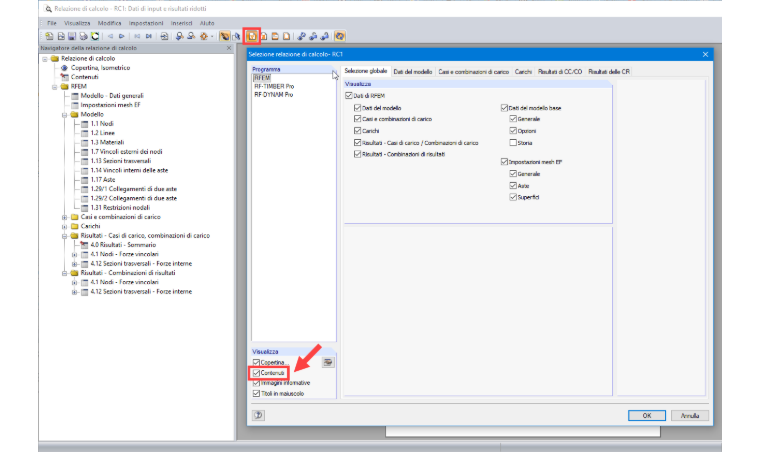
Task: Click the green circular refresh icon
Action: tap(95, 36)
